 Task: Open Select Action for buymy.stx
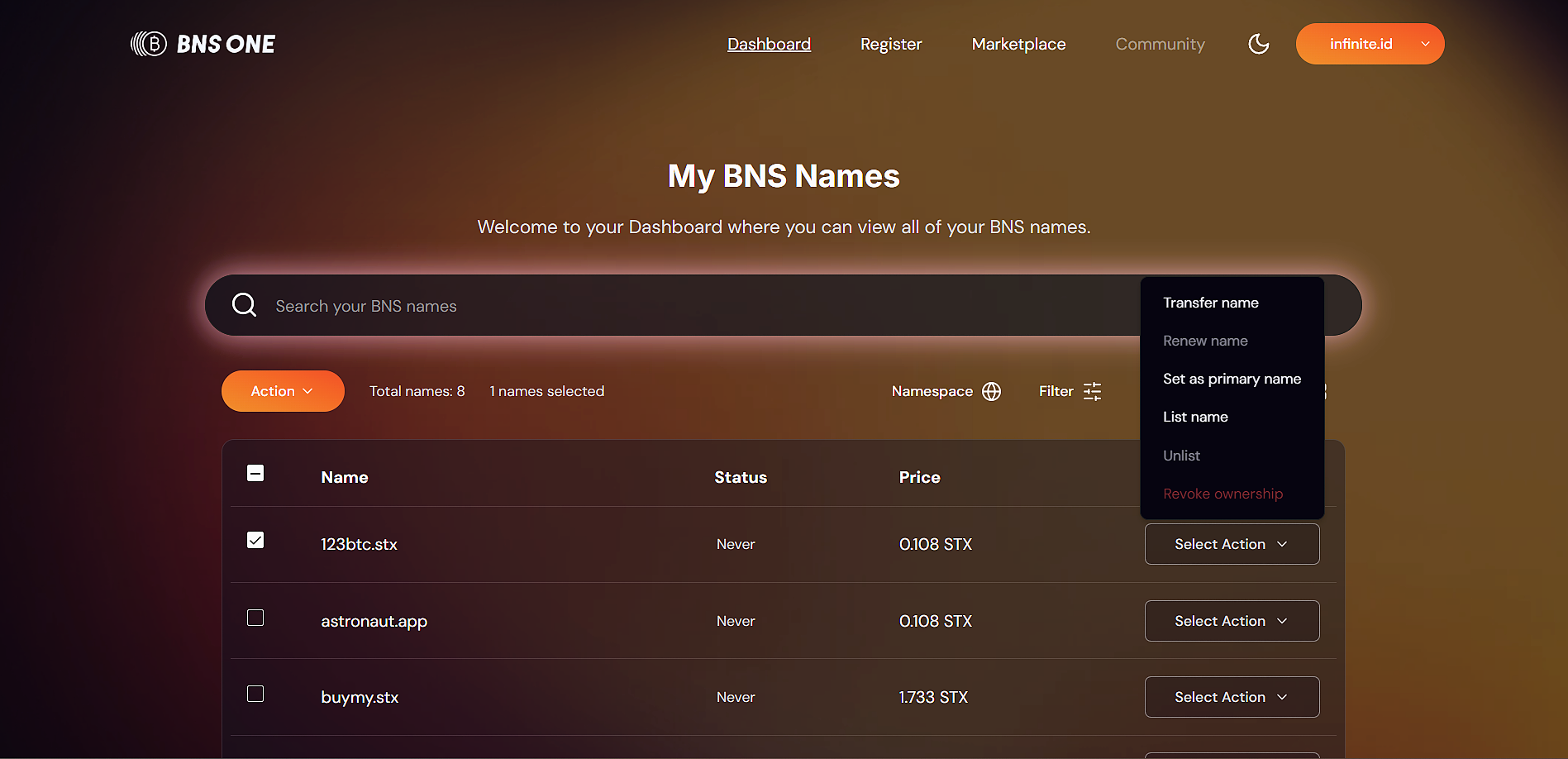pyautogui.click(x=1232, y=697)
